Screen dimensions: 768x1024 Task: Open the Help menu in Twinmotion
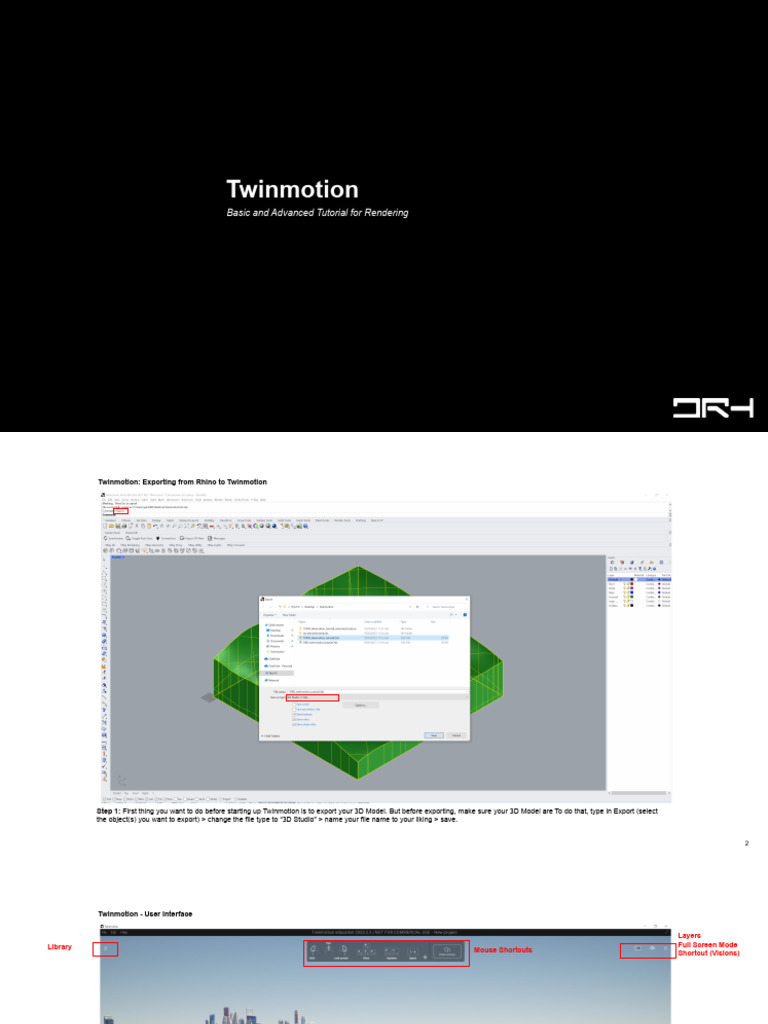pos(123,932)
